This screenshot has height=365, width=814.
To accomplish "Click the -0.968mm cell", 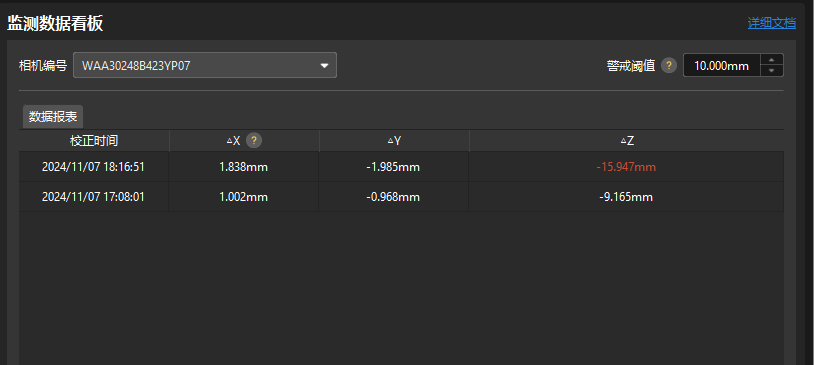I will click(394, 197).
